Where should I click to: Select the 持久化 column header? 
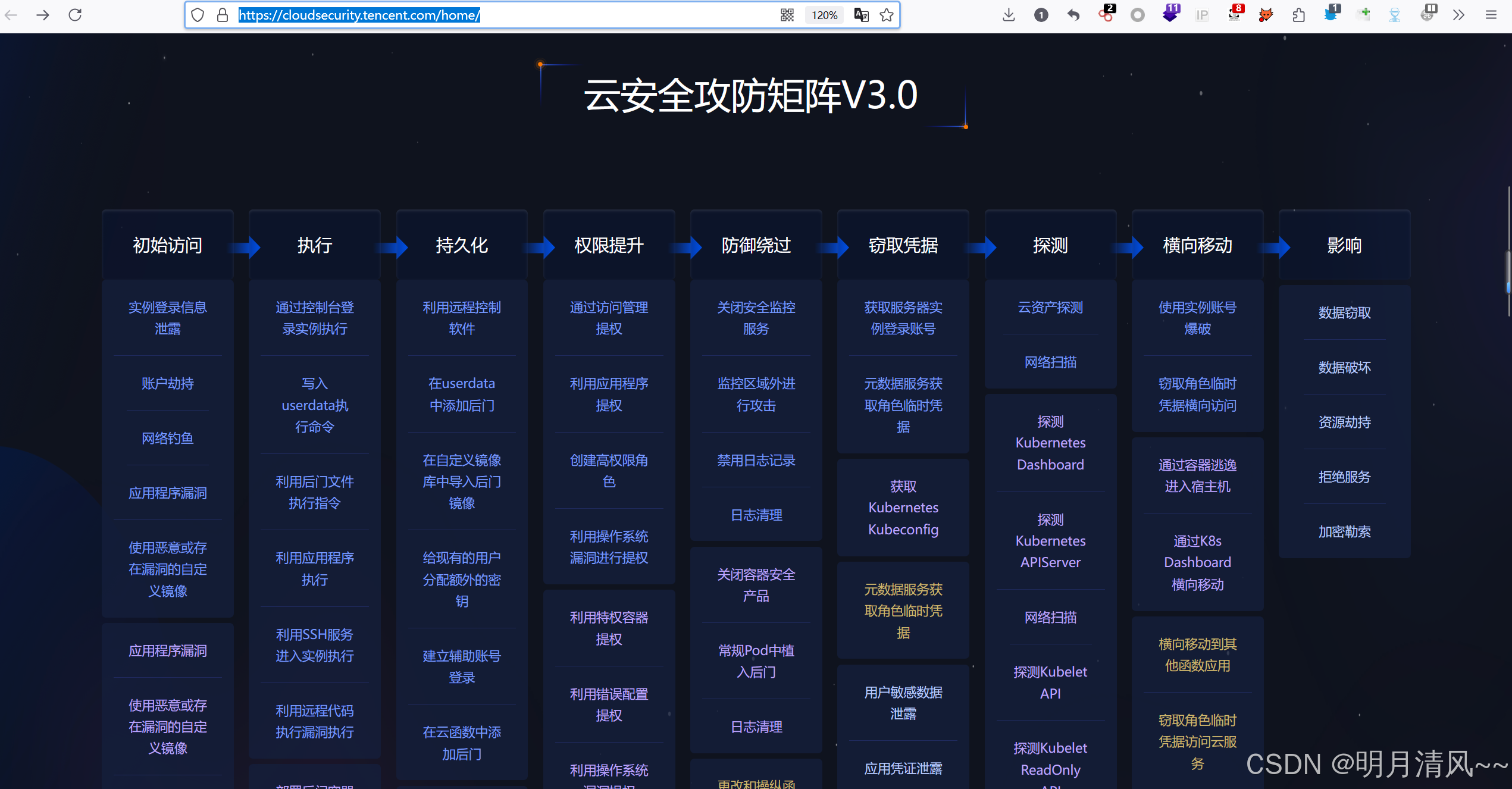(x=462, y=245)
